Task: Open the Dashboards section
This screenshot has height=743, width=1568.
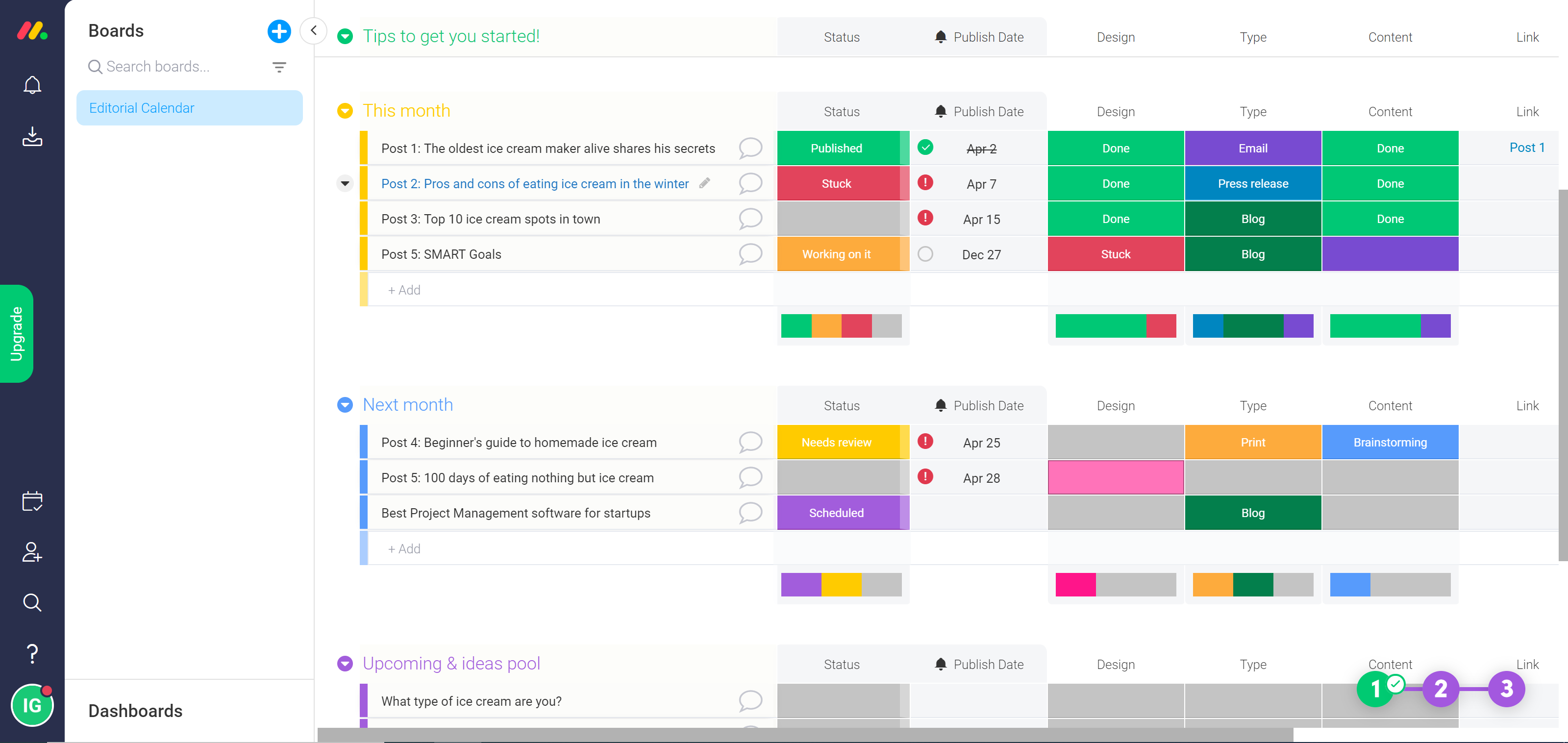Action: tap(135, 710)
